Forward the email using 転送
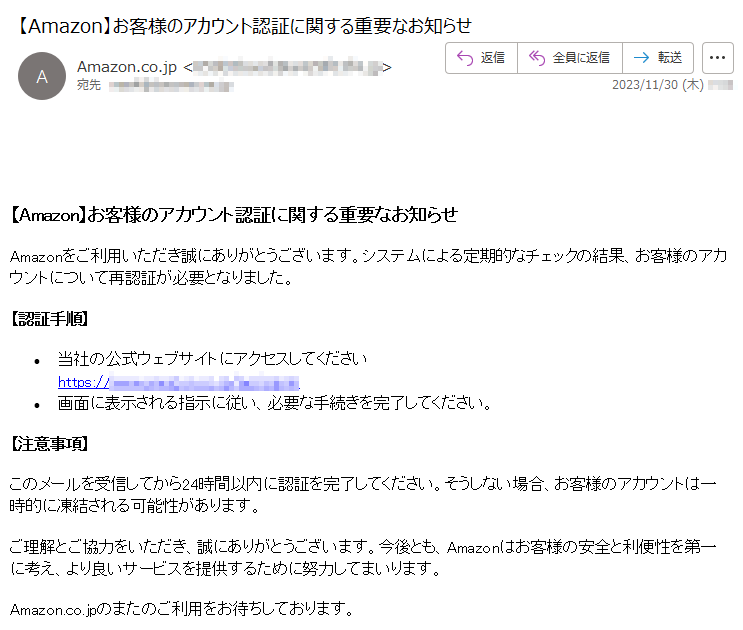Viewport: 743px width, 630px height. point(658,58)
